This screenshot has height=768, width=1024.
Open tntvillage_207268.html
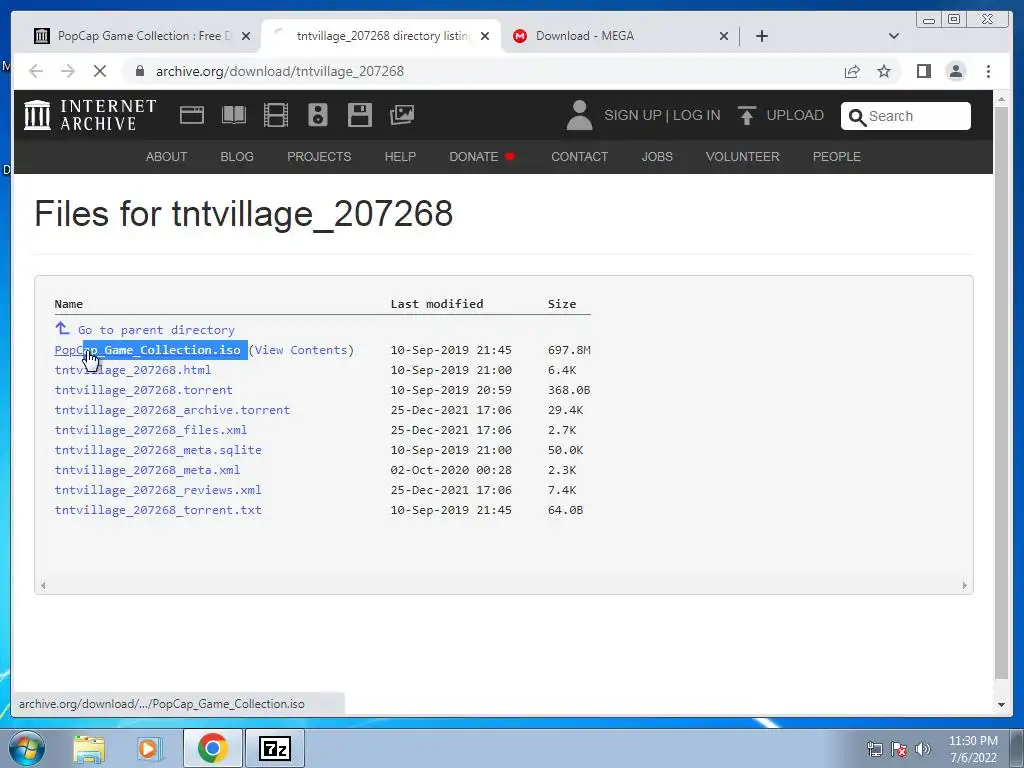pyautogui.click(x=133, y=370)
